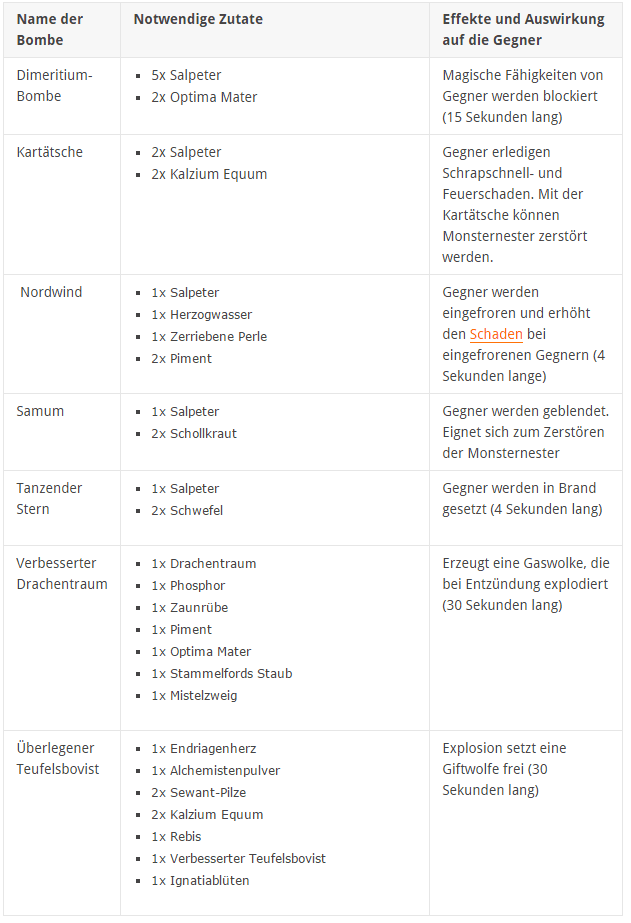Click the Samum bomb name
This screenshot has width=631, height=923.
(x=38, y=411)
